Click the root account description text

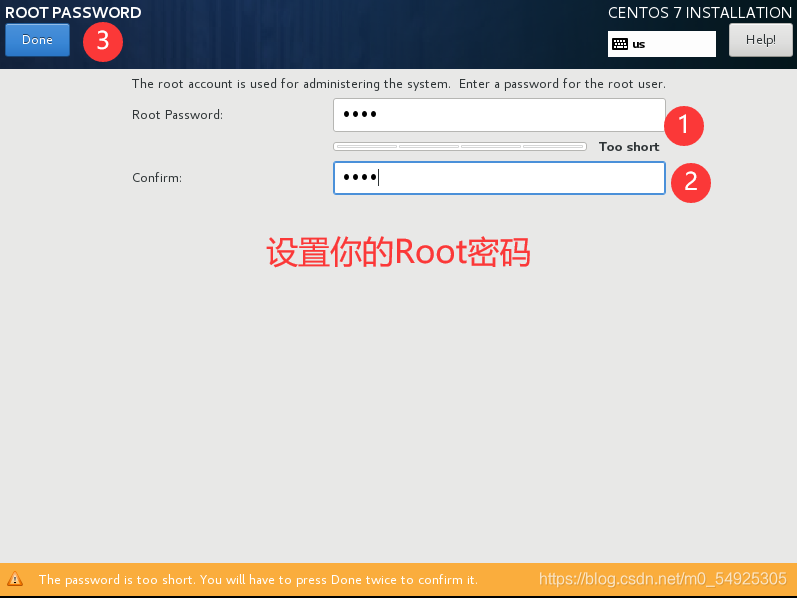(x=398, y=84)
